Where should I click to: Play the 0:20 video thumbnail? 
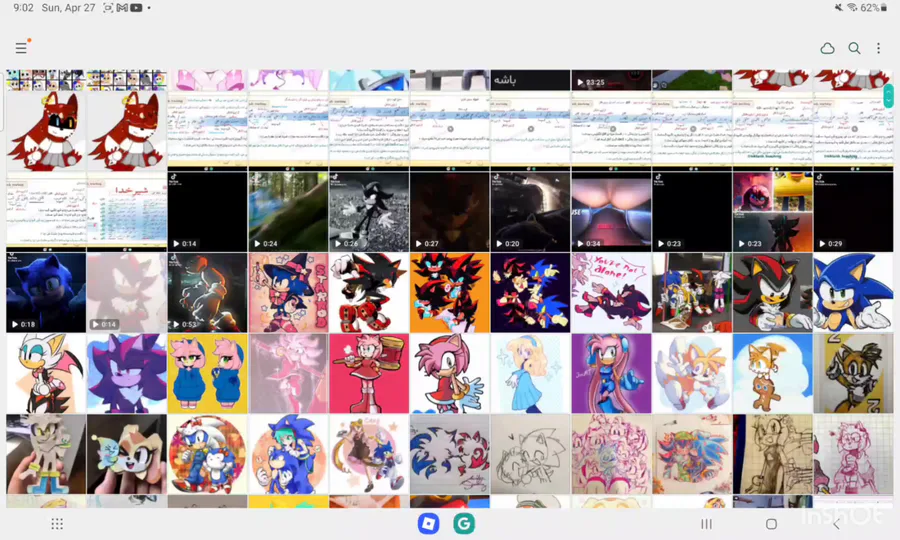click(530, 212)
